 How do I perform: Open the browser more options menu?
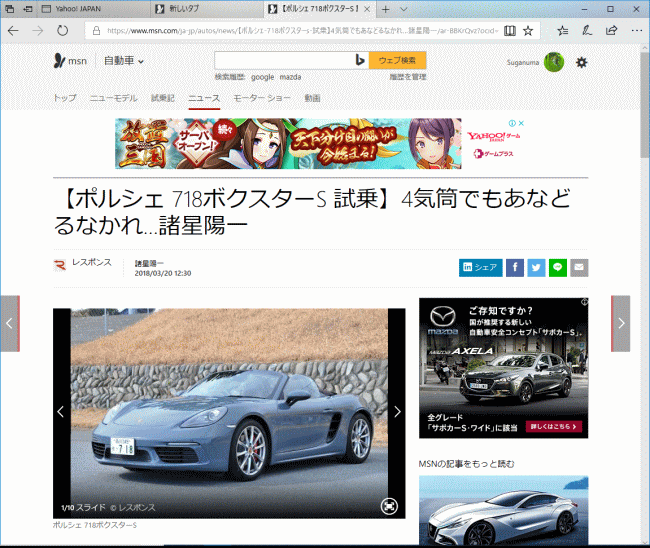(x=637, y=30)
